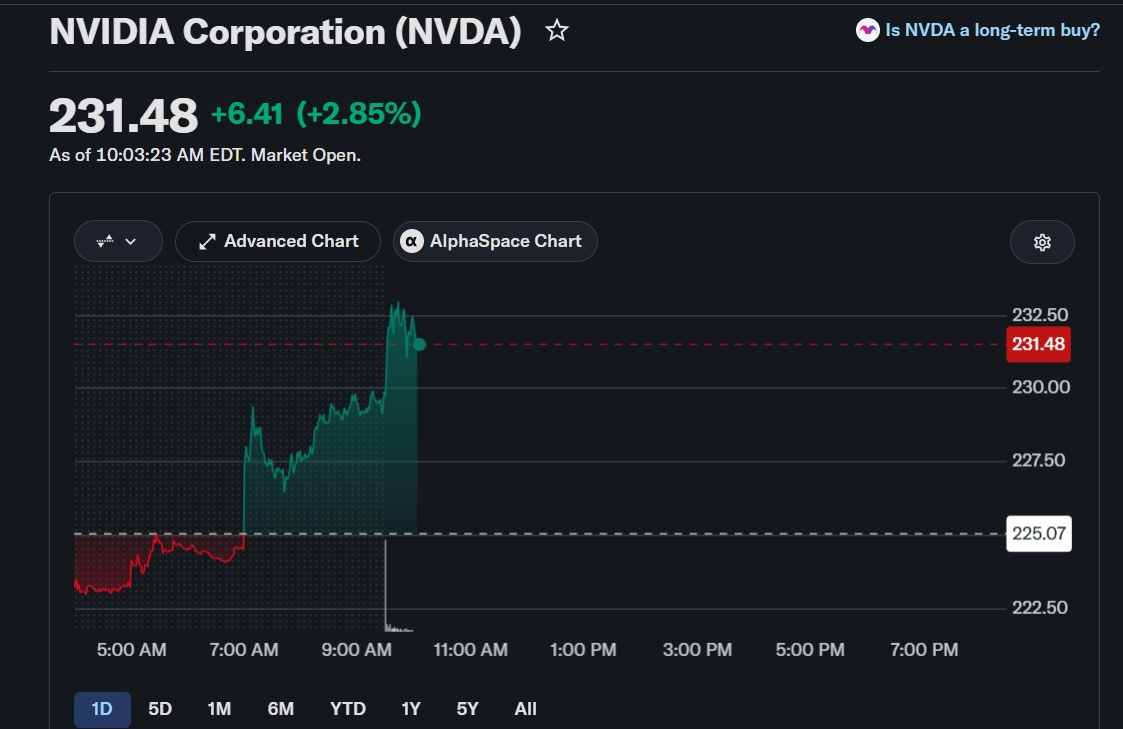Follow the 'Is NVDA a long-term buy?' link
The width and height of the screenshot is (1123, 729).
pyautogui.click(x=992, y=30)
